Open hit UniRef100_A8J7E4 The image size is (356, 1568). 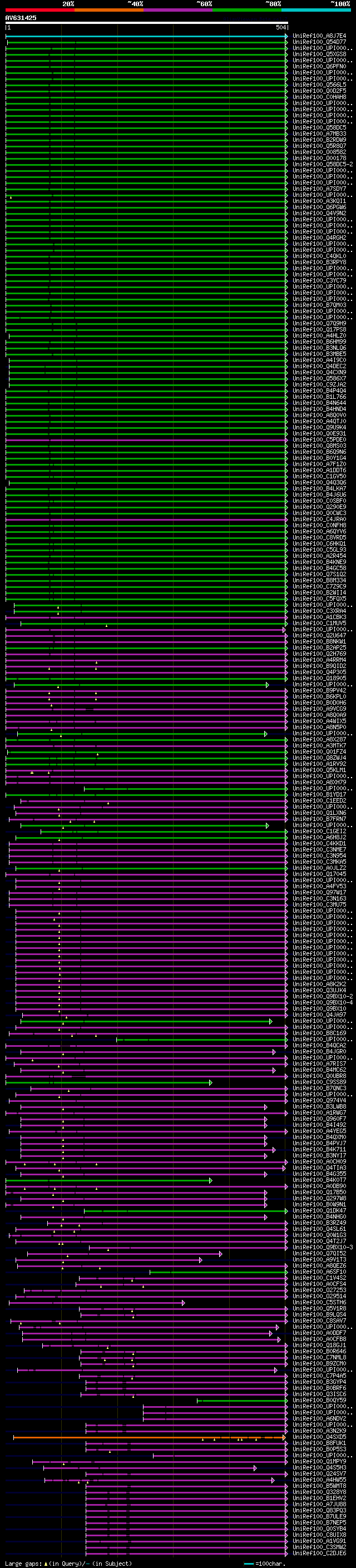[x=319, y=36]
